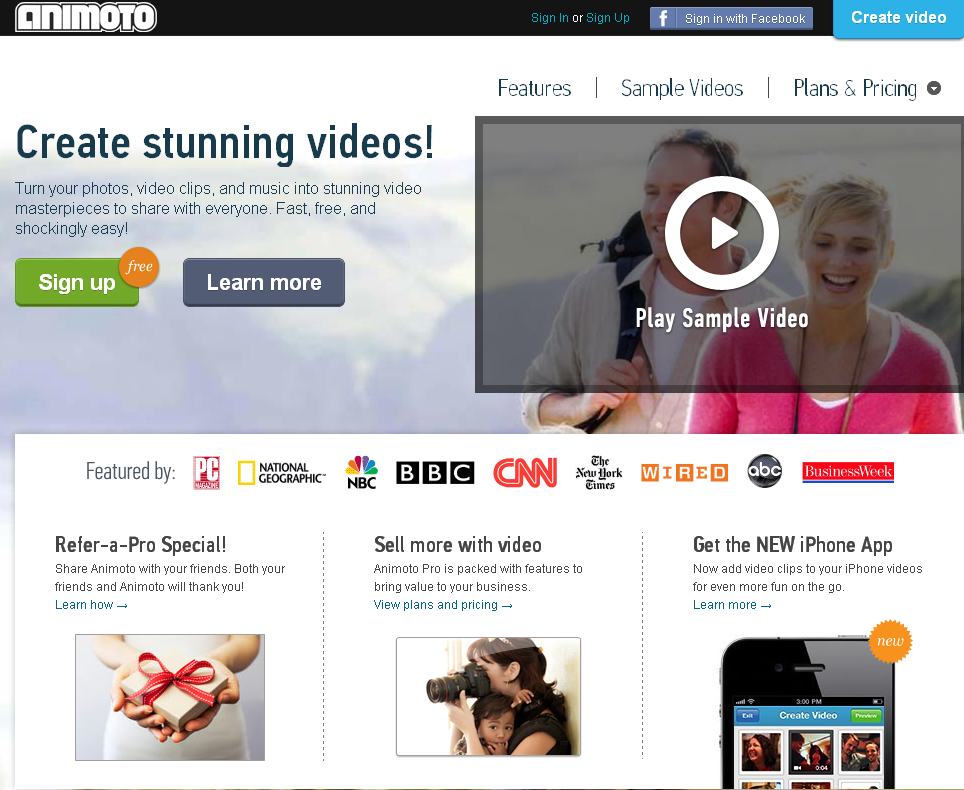964x790 pixels.
Task: Open the Plans & Pricing menu
Action: (x=855, y=89)
